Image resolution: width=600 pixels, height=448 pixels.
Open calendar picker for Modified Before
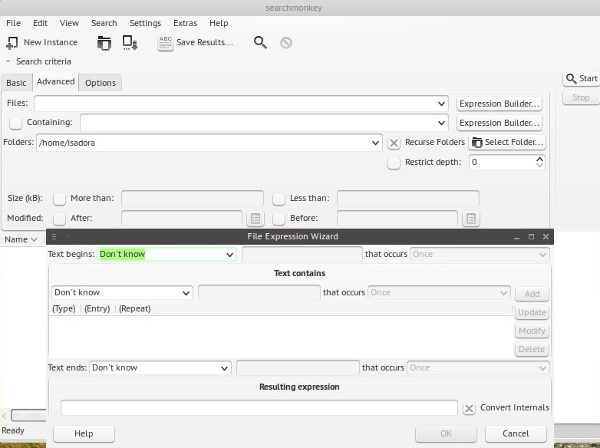point(471,218)
